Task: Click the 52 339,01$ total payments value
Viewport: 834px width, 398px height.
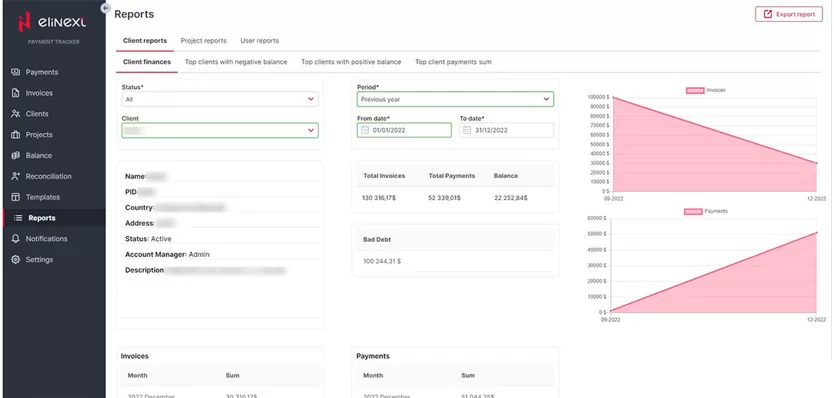Action: pyautogui.click(x=444, y=198)
